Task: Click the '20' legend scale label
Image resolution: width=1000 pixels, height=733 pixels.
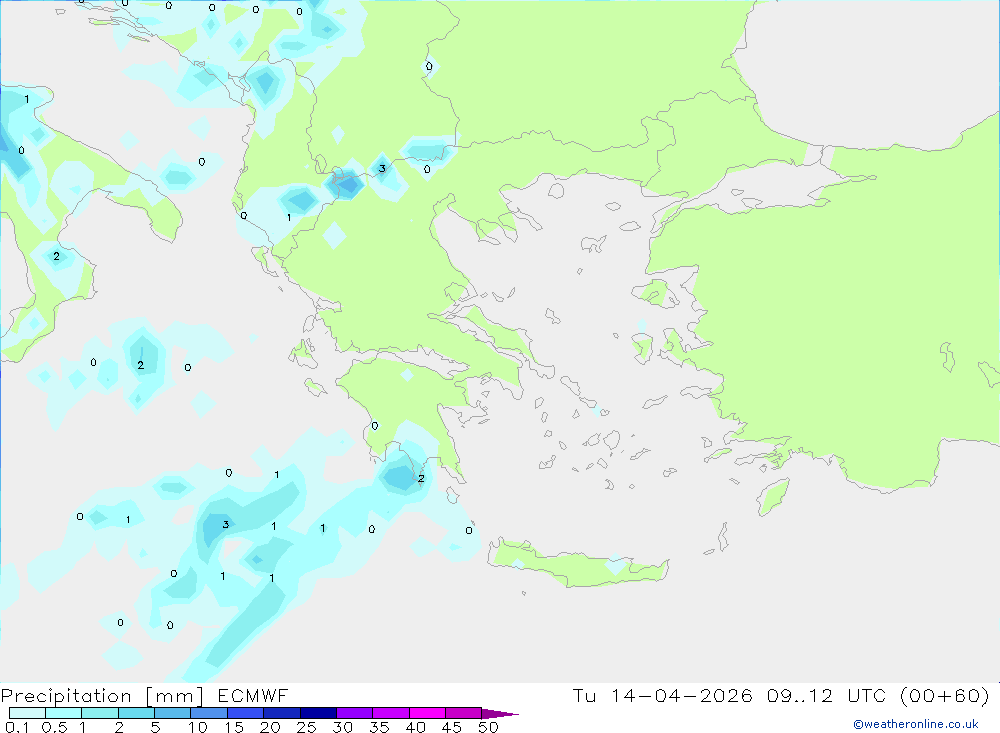Action: [270, 727]
